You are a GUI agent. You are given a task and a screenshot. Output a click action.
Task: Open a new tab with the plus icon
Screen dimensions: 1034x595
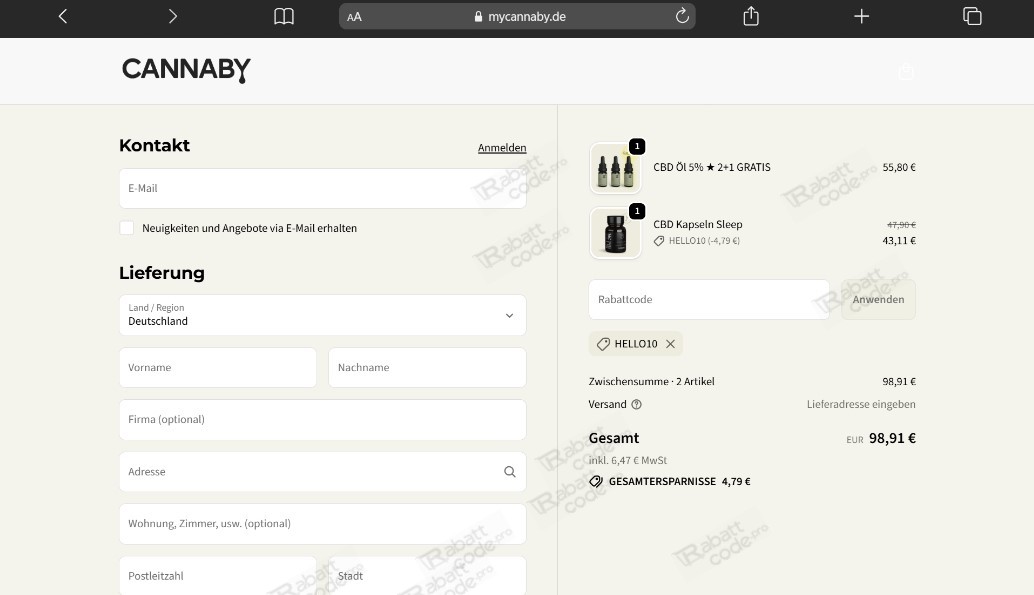click(x=861, y=16)
